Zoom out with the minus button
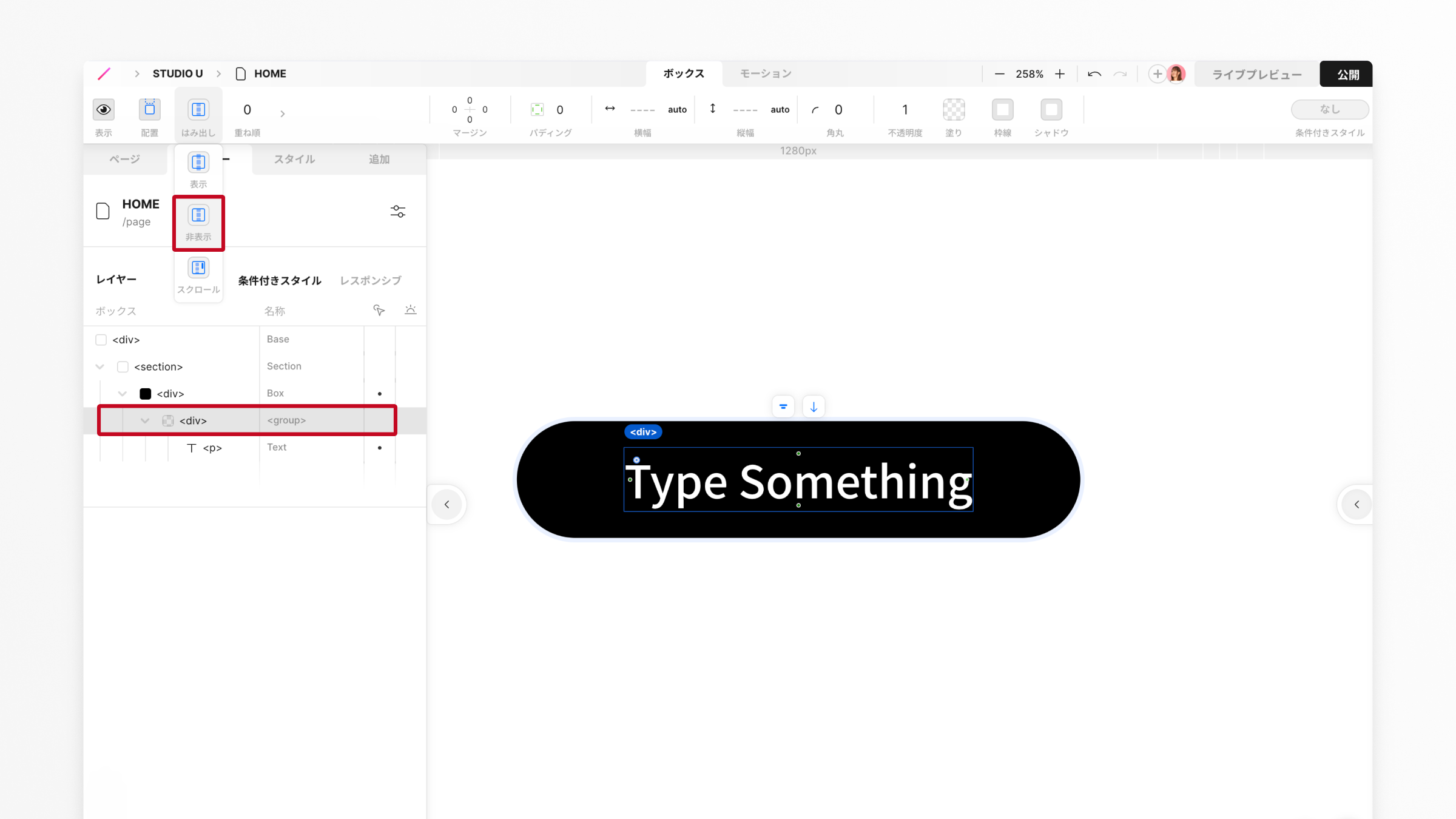Viewport: 1456px width, 819px height. click(1000, 74)
